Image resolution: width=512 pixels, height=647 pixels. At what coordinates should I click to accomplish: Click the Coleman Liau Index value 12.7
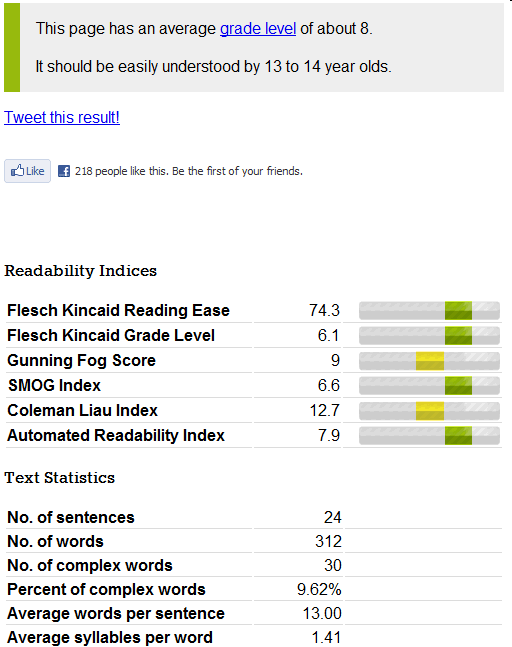(x=325, y=411)
